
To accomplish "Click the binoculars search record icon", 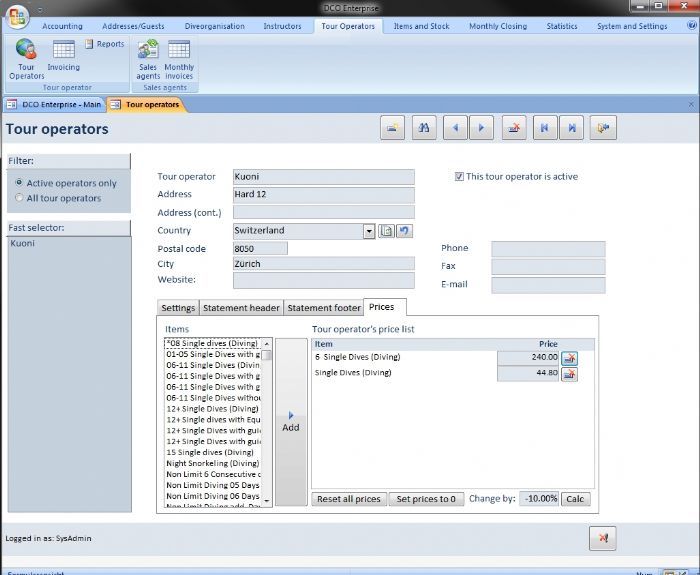I will pyautogui.click(x=425, y=128).
